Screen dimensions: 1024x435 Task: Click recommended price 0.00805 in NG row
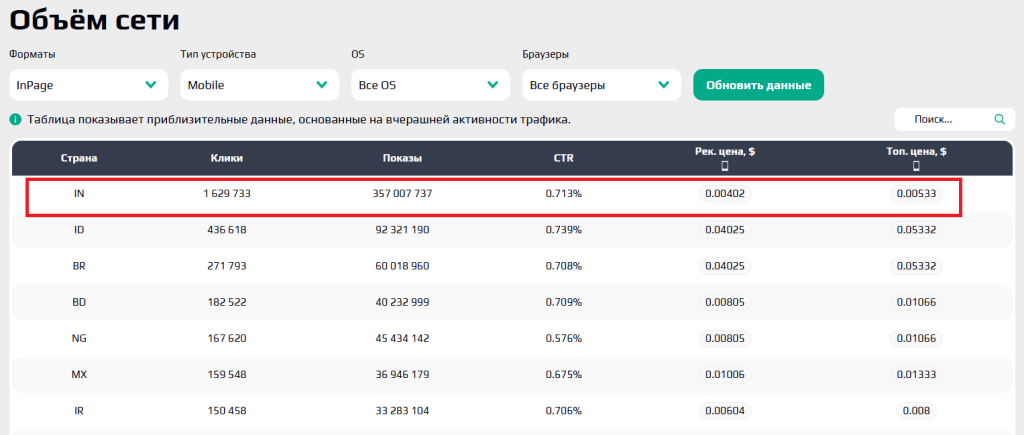725,338
